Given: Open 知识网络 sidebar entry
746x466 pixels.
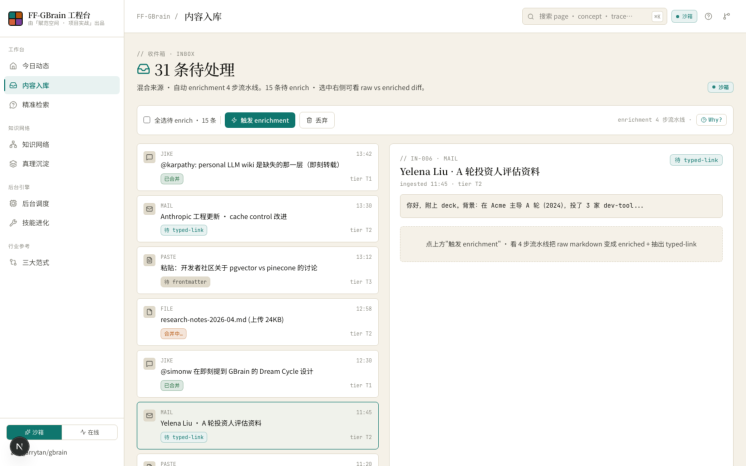Looking at the screenshot, I should (x=62, y=144).
